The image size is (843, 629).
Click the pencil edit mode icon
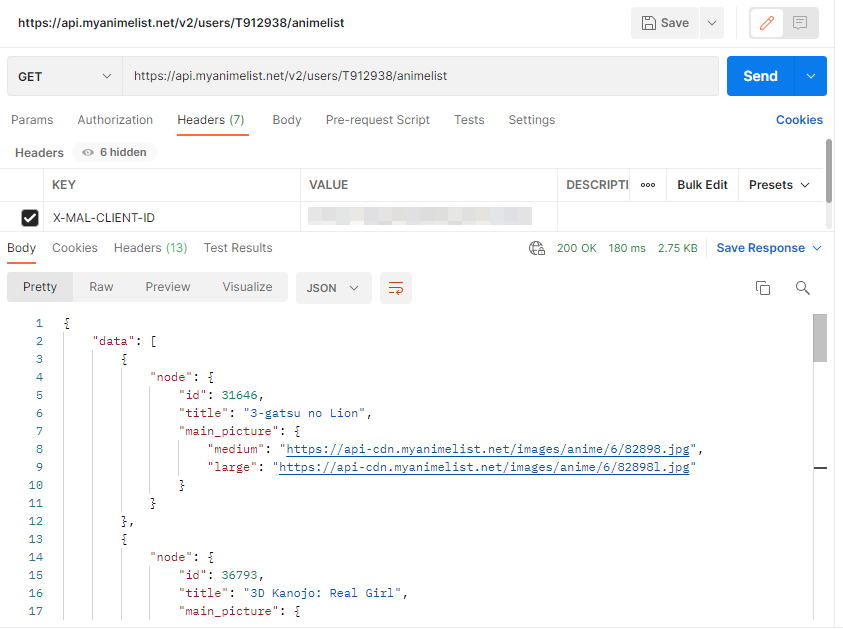[767, 23]
